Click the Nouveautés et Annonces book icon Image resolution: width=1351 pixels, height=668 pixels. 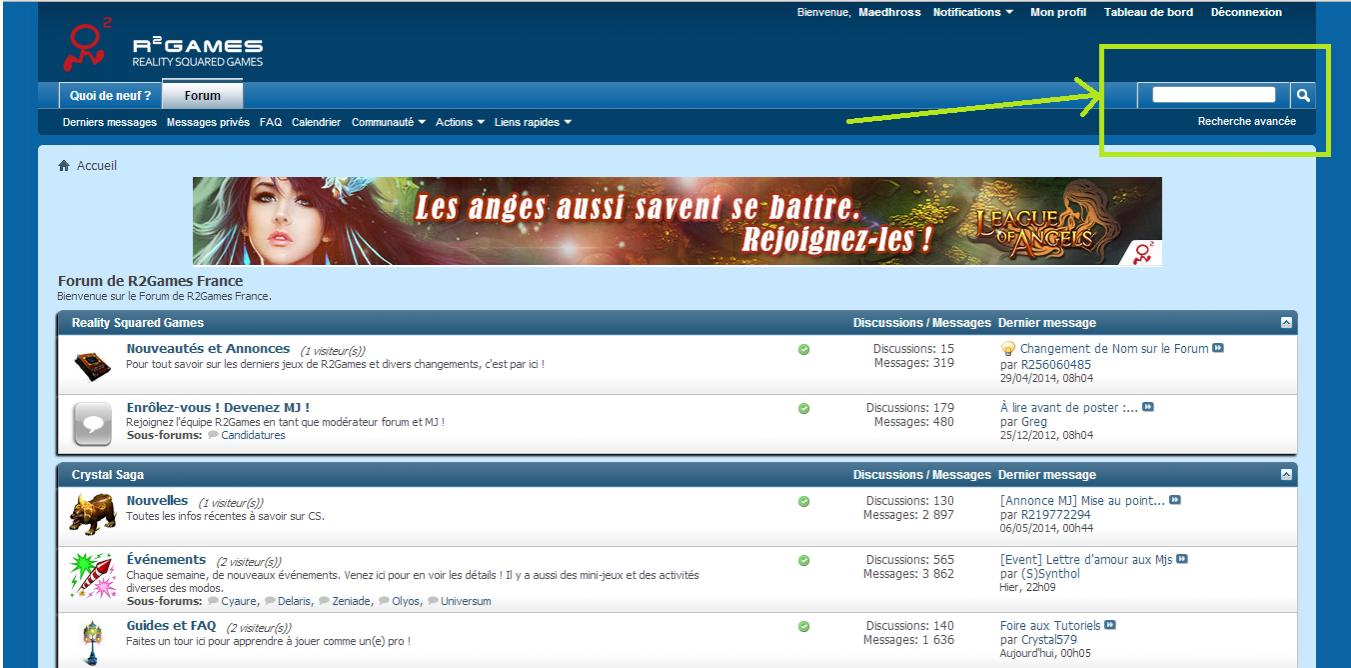[x=93, y=365]
